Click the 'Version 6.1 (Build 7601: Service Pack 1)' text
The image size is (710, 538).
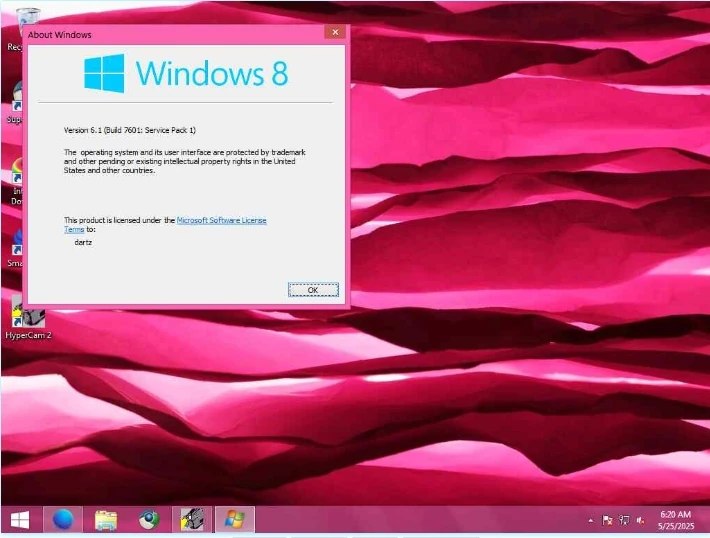(130, 130)
